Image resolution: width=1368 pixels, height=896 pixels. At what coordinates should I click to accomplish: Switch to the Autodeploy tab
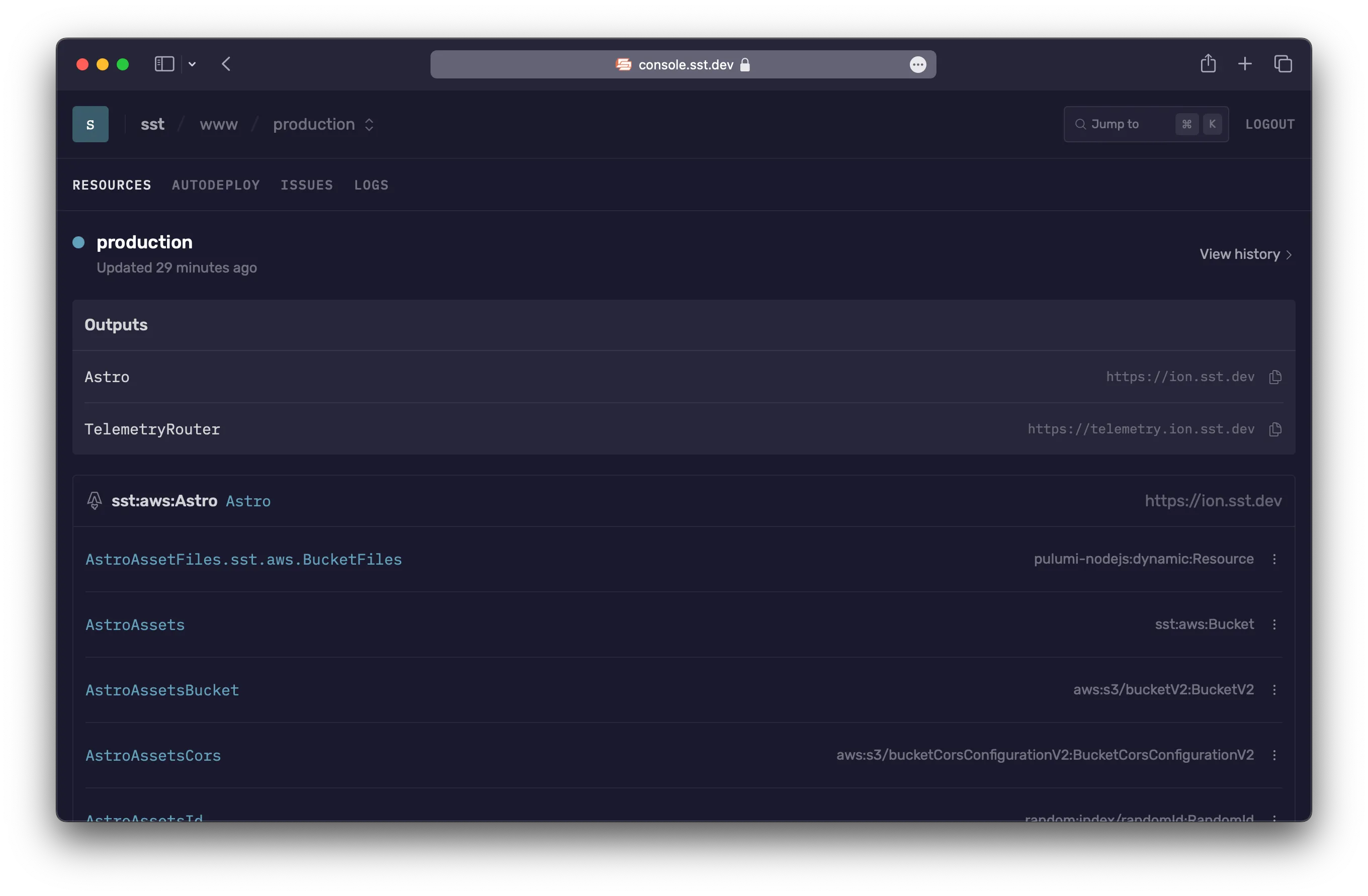click(x=216, y=185)
